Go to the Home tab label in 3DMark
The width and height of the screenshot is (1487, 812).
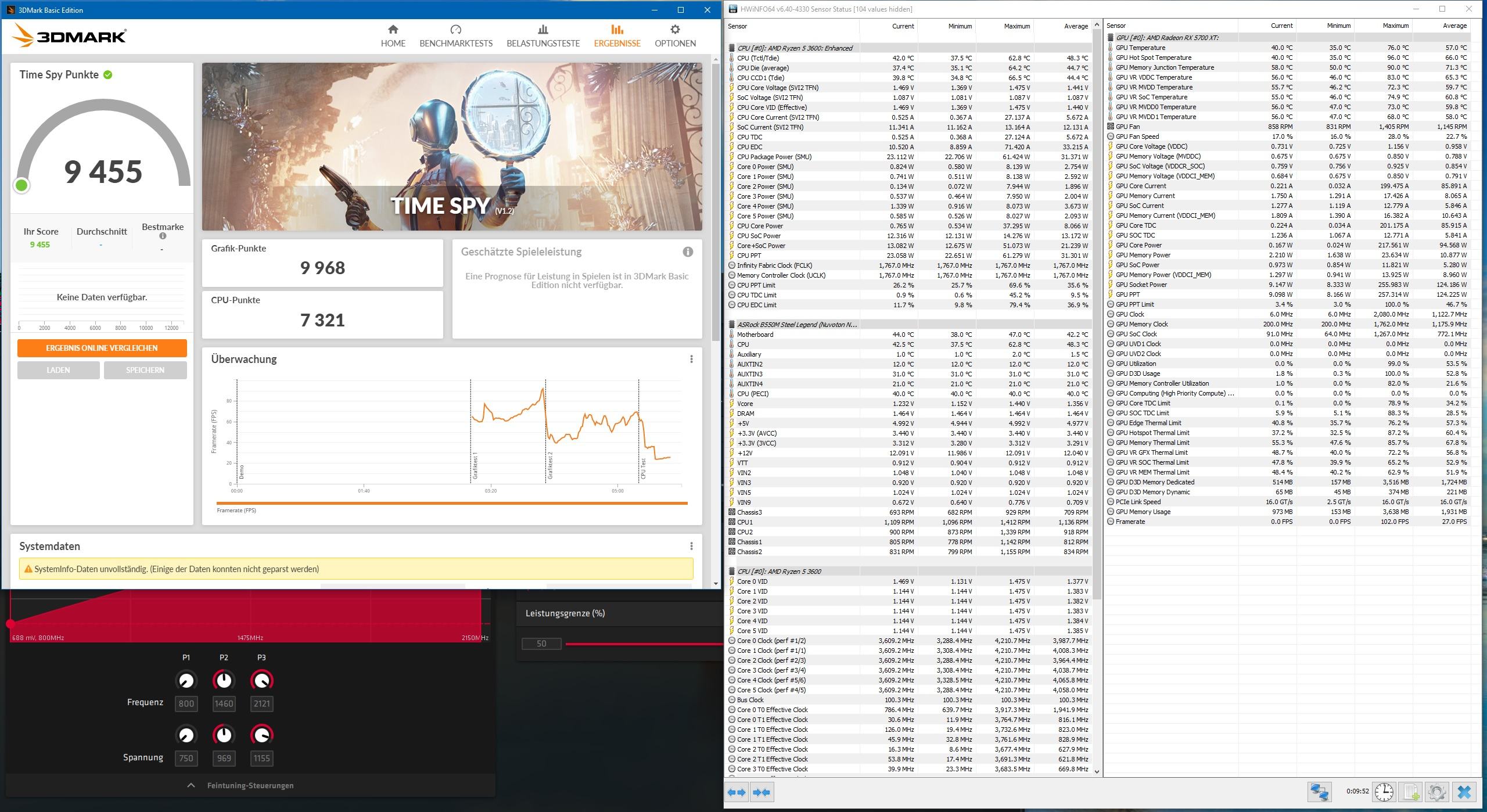point(393,44)
